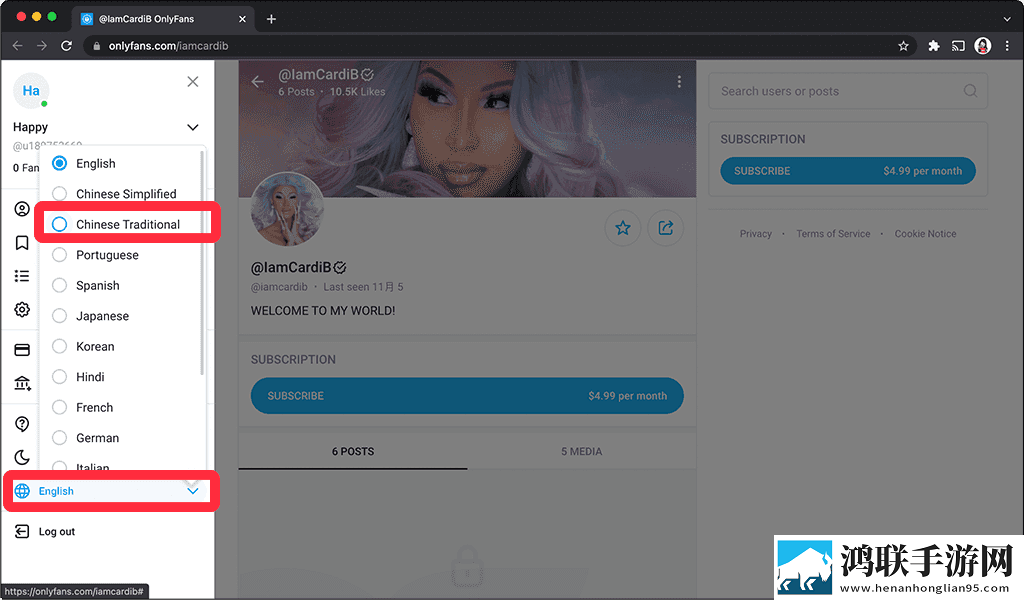
Task: Open the Bookmarks icon in sidebar
Action: [x=22, y=243]
